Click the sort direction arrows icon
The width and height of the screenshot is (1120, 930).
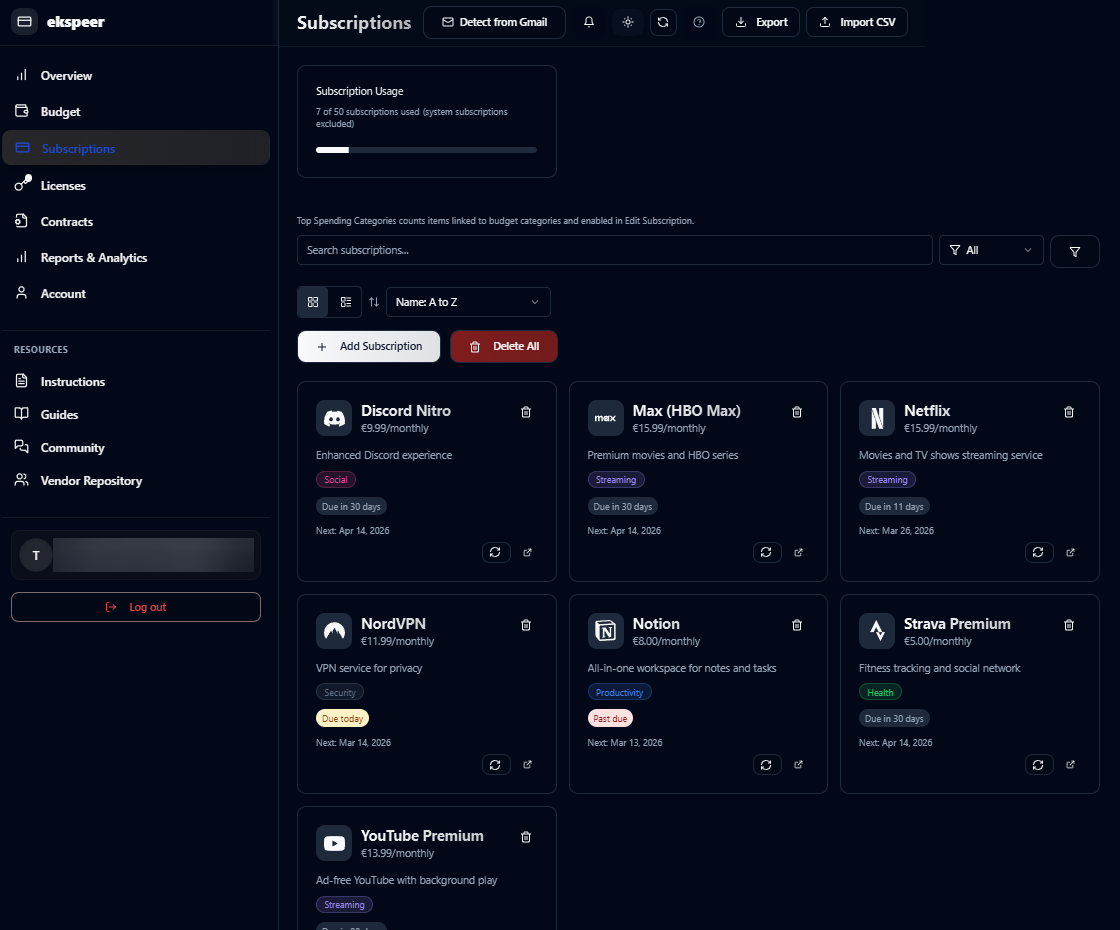(x=374, y=302)
